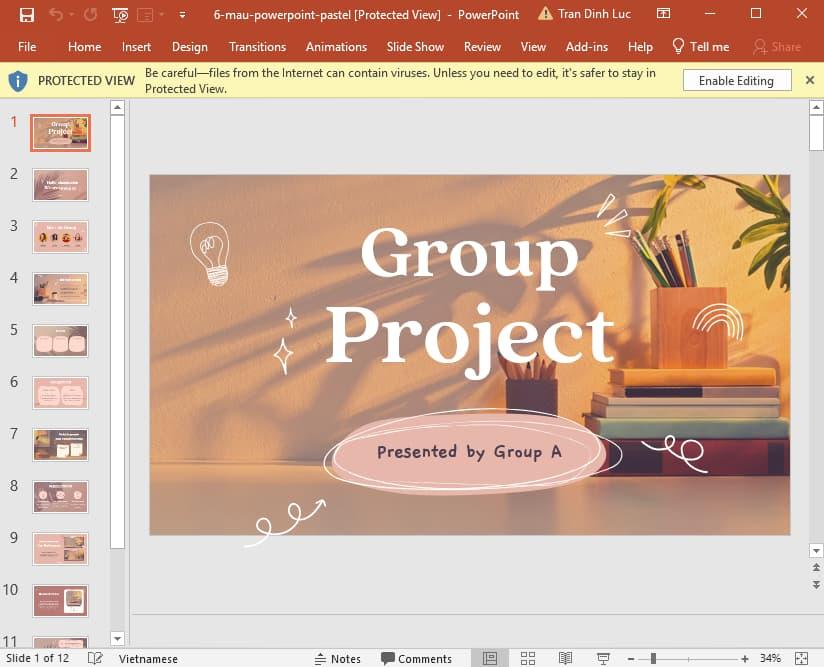Fit slide to current window icon
The height and width of the screenshot is (667, 824).
click(801, 658)
